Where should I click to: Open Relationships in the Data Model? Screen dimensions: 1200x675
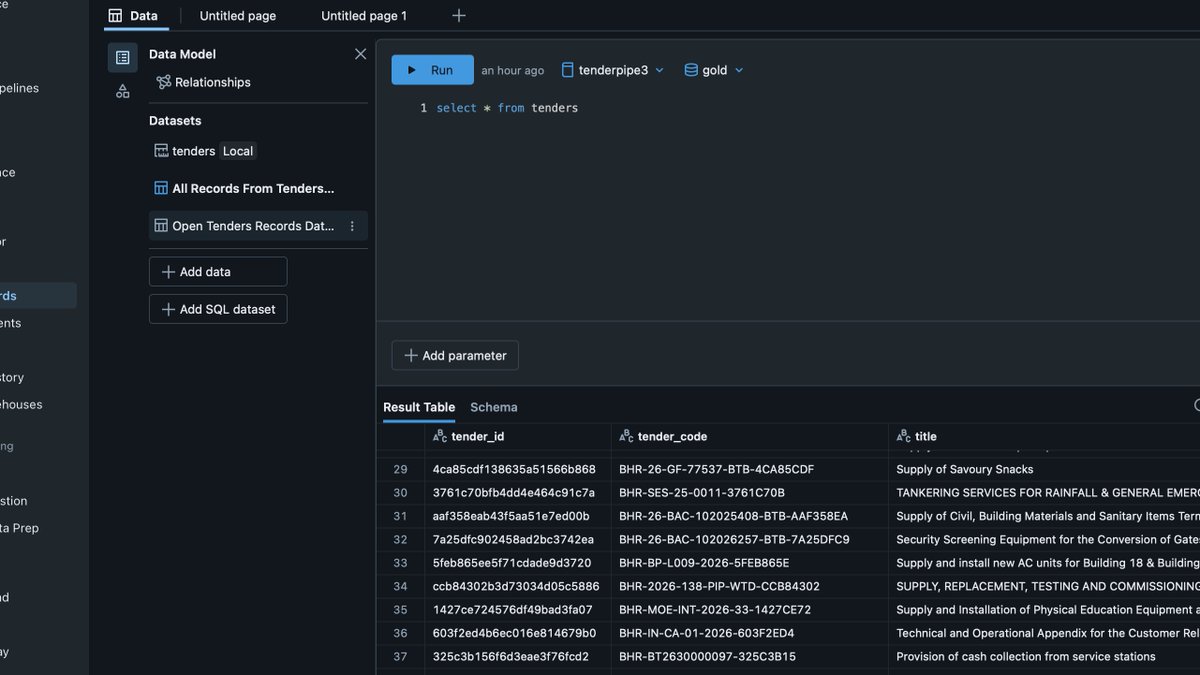pyautogui.click(x=203, y=82)
